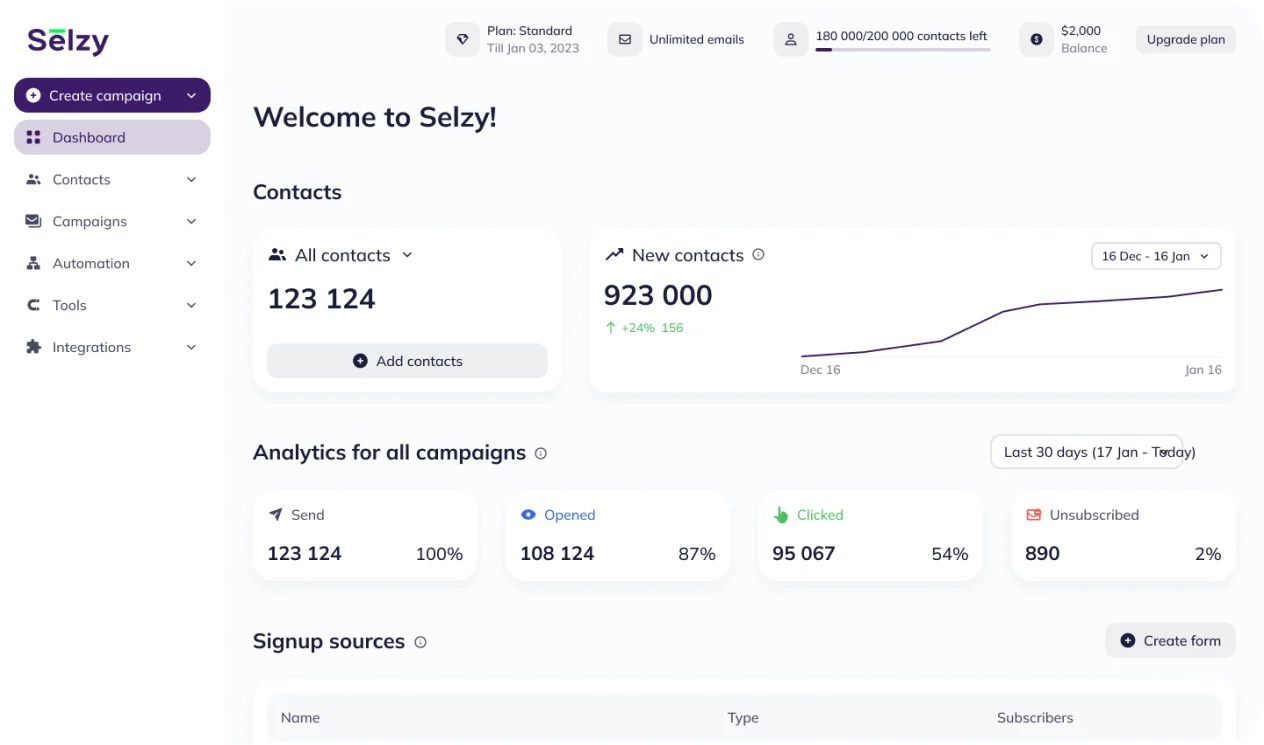Viewport: 1264px width, 745px height.
Task: Click the Create form button
Action: click(1170, 641)
